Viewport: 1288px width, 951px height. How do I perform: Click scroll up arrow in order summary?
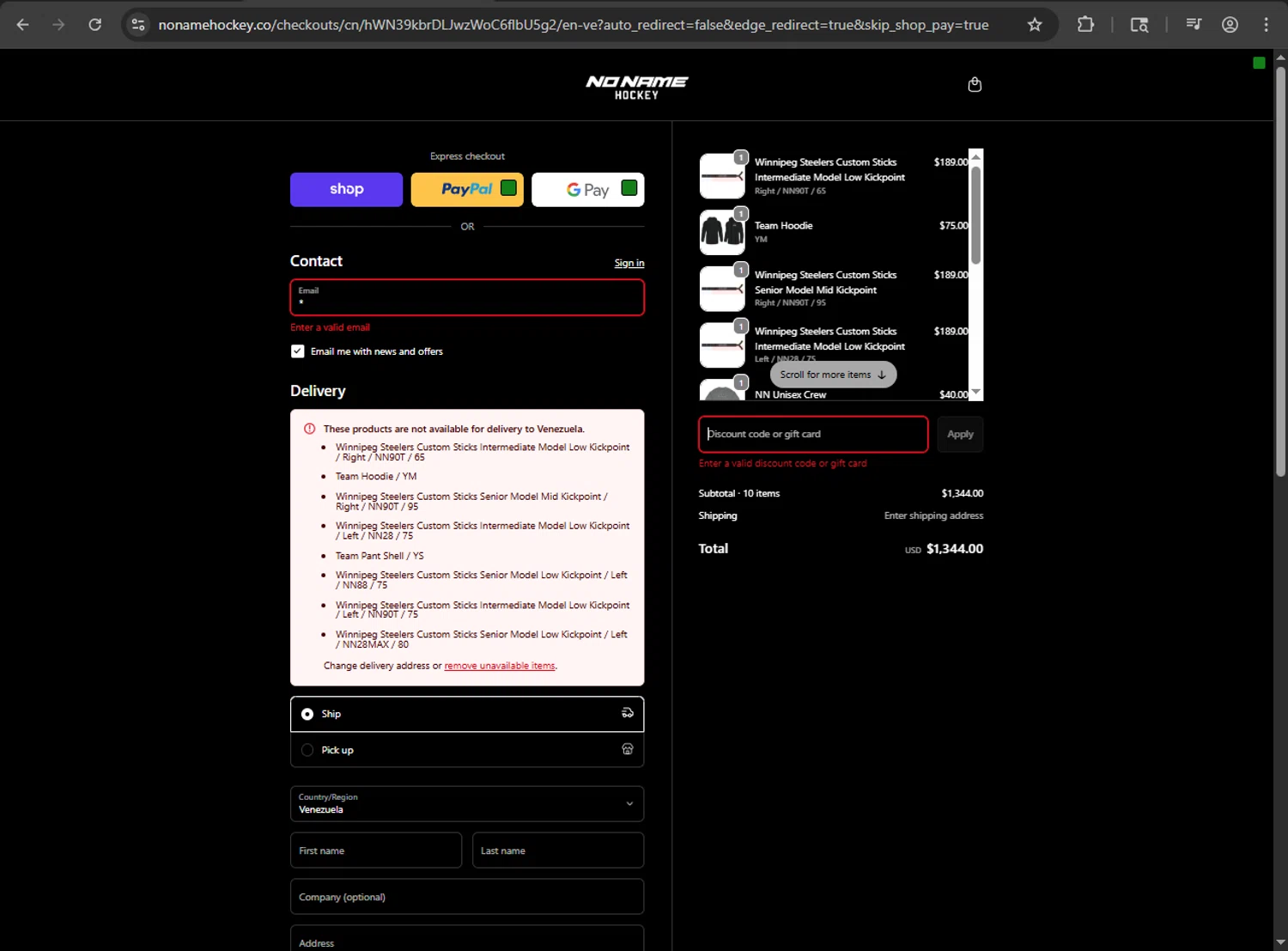coord(975,156)
